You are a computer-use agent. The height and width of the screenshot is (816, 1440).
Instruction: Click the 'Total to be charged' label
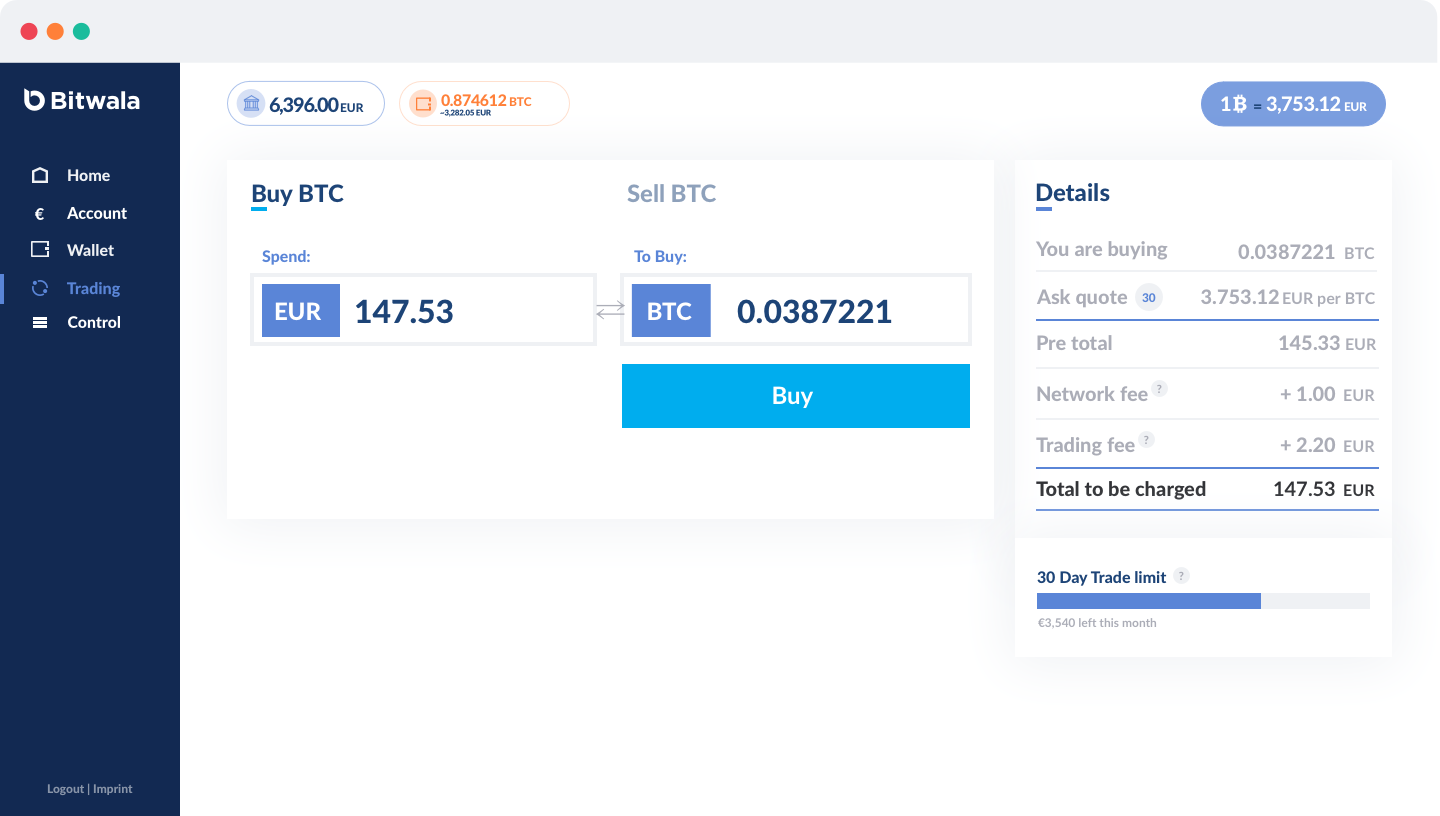pos(1121,489)
